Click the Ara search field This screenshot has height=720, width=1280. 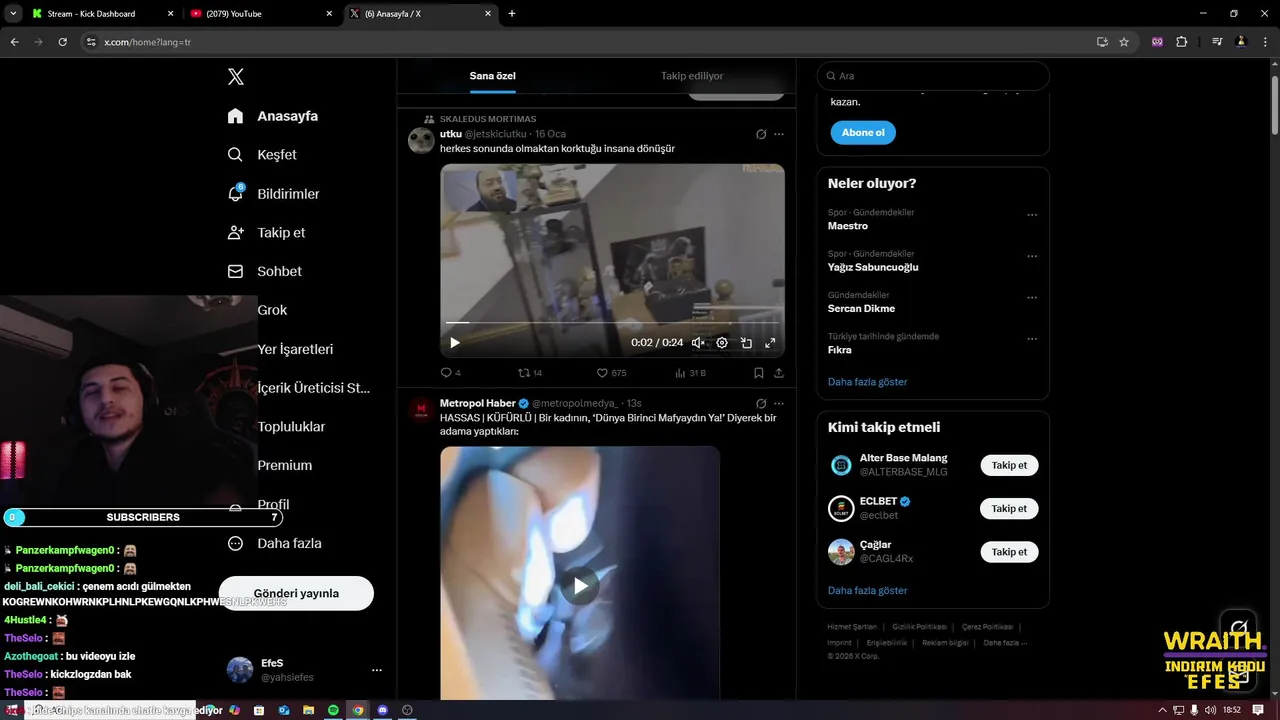coord(933,76)
